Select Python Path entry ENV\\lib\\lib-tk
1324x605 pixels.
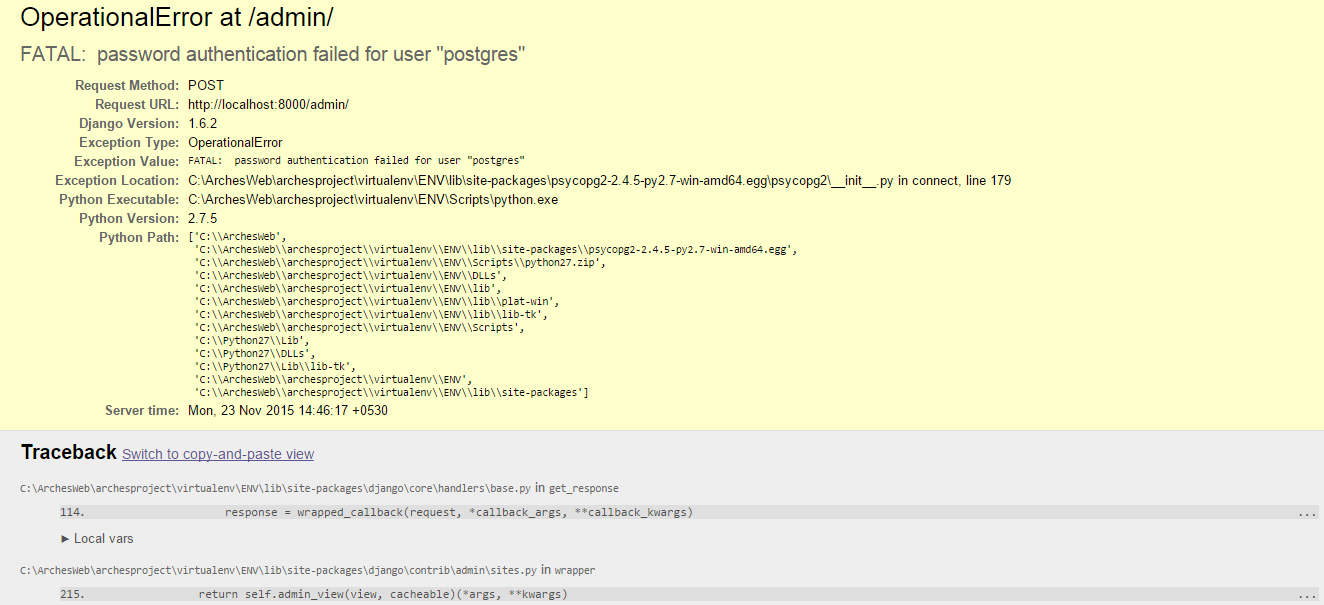pos(373,315)
